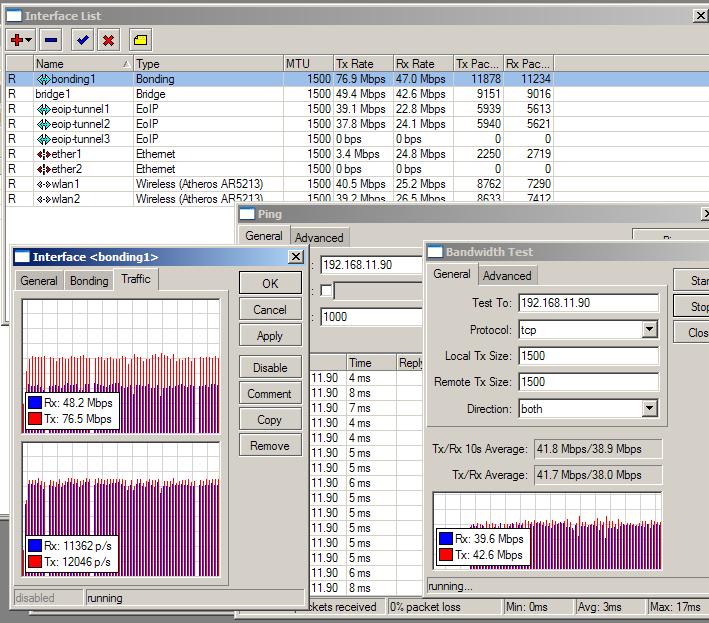Open the Direction dropdown in Bandwidth Test
This screenshot has height=623, width=709.
coord(649,409)
